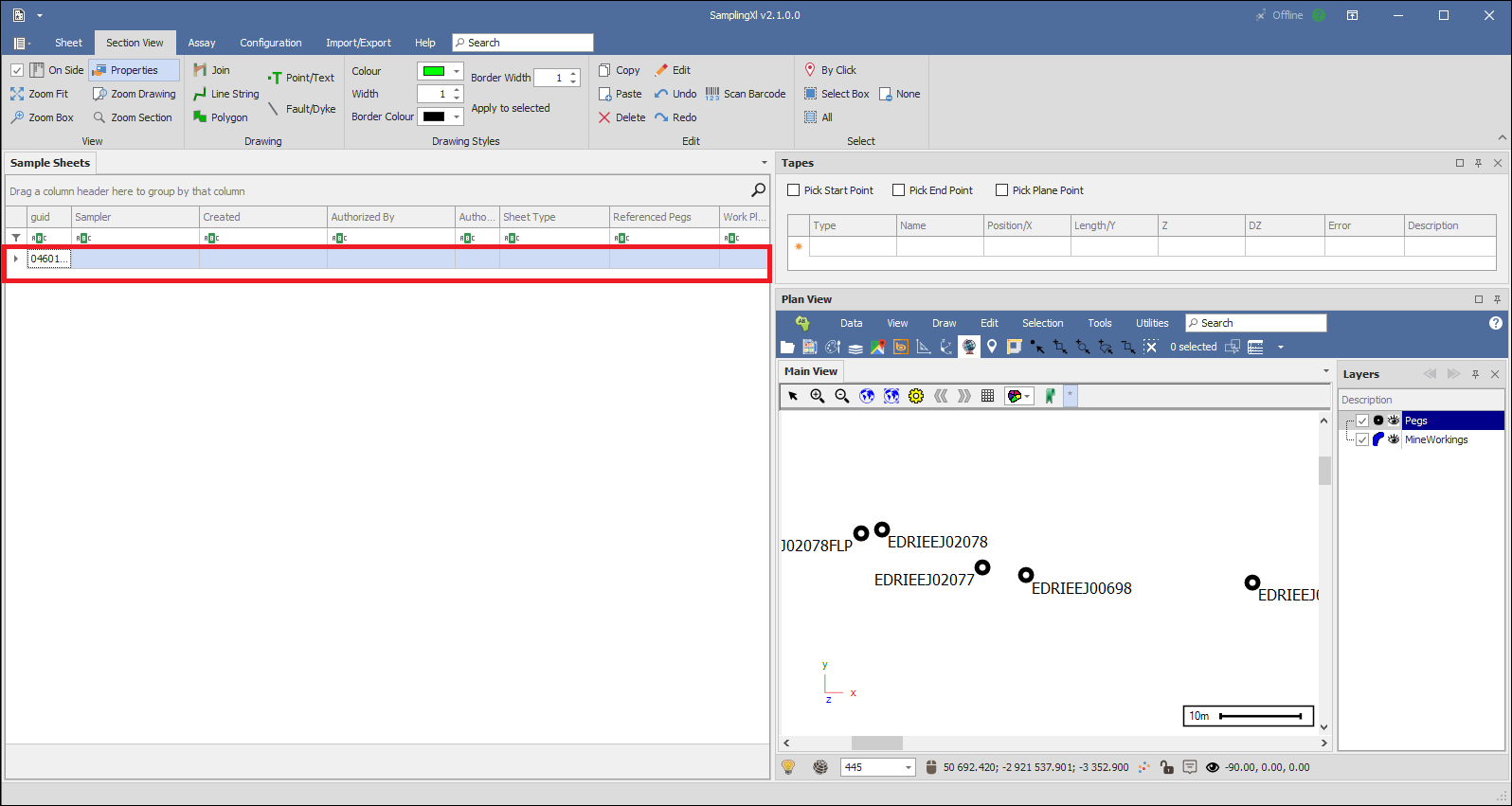Select the Line String tool

click(x=225, y=94)
